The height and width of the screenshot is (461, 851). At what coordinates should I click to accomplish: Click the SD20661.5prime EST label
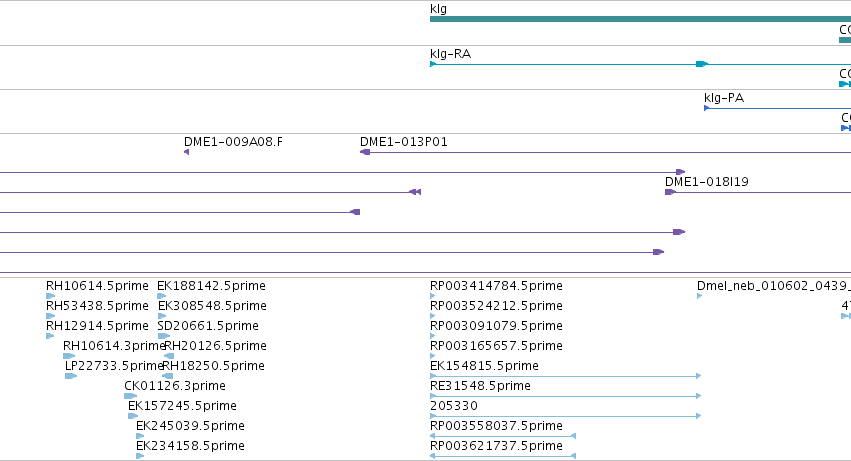tap(208, 326)
